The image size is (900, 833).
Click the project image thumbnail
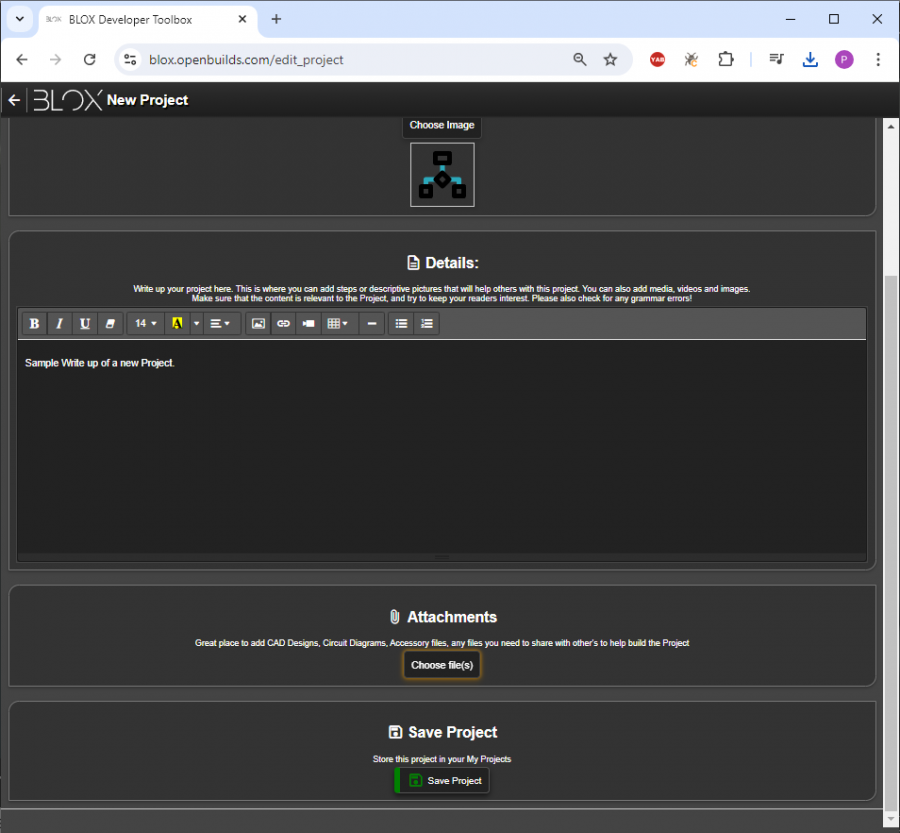click(x=442, y=175)
